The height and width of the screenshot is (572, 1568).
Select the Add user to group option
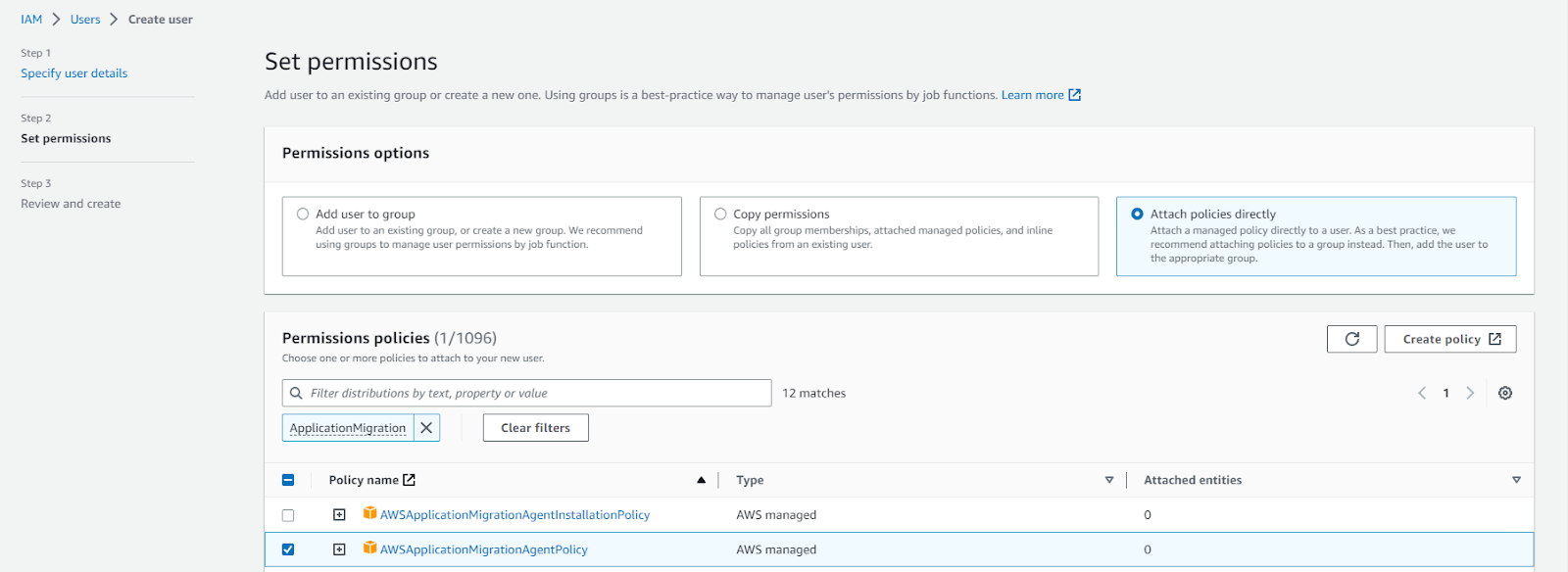click(303, 214)
